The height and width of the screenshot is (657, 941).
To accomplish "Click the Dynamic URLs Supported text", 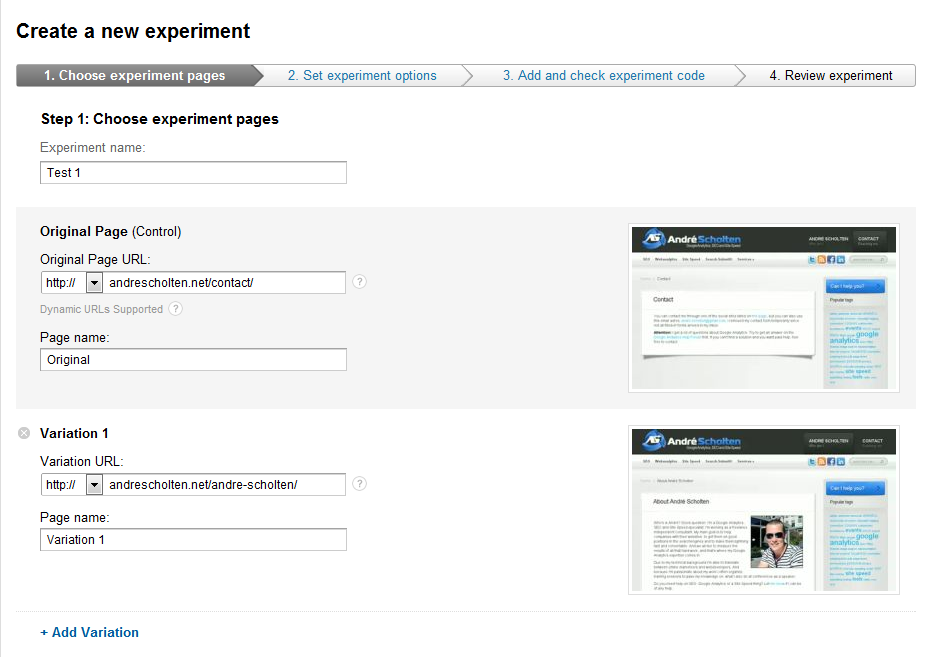I will click(x=101, y=309).
